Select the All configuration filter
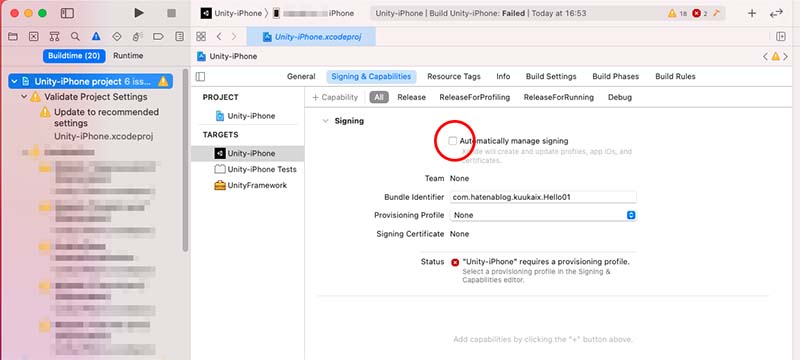This screenshot has height=360, width=800. click(379, 97)
